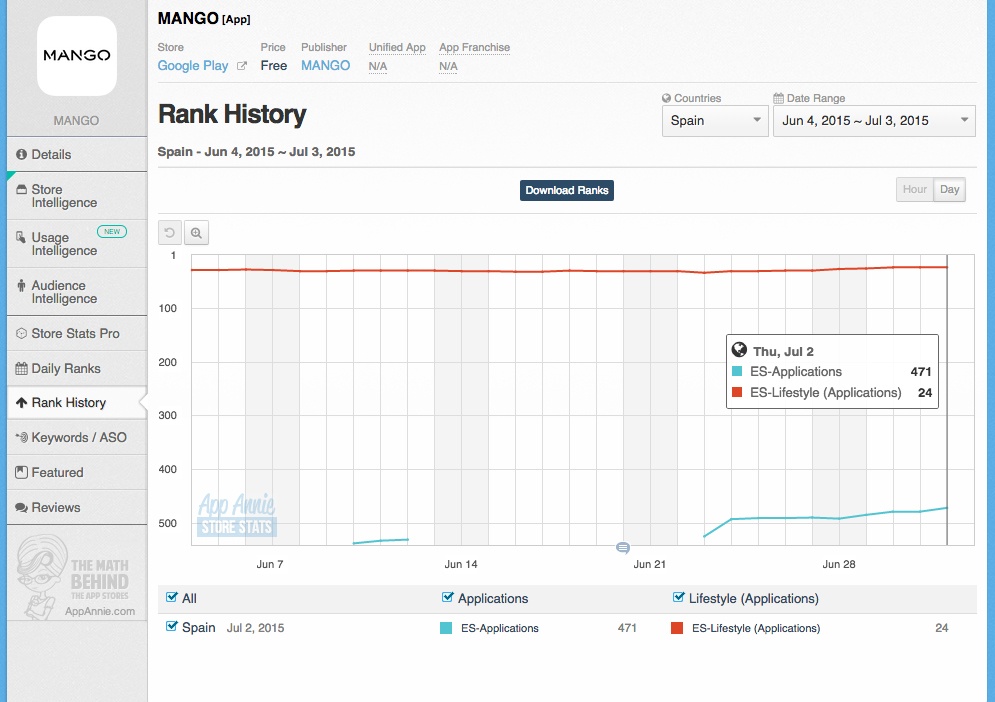
Task: Reset chart zoom with the undo icon
Action: (169, 233)
